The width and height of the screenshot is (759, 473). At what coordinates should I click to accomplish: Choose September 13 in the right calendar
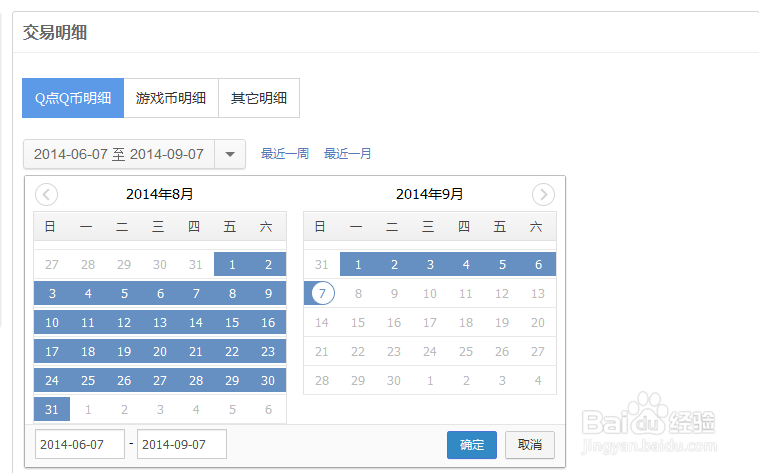point(538,293)
